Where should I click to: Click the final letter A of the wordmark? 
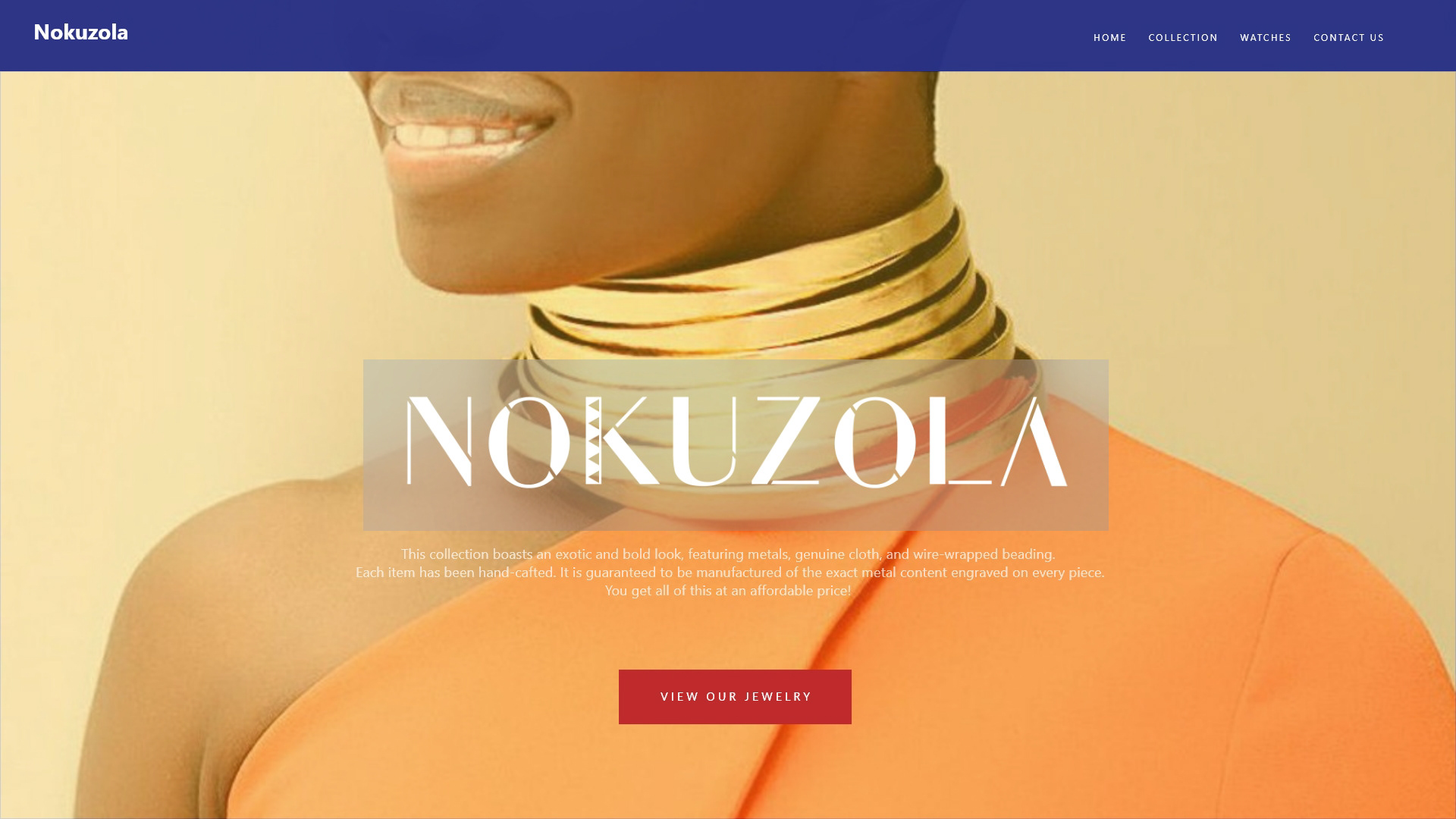click(x=1034, y=441)
